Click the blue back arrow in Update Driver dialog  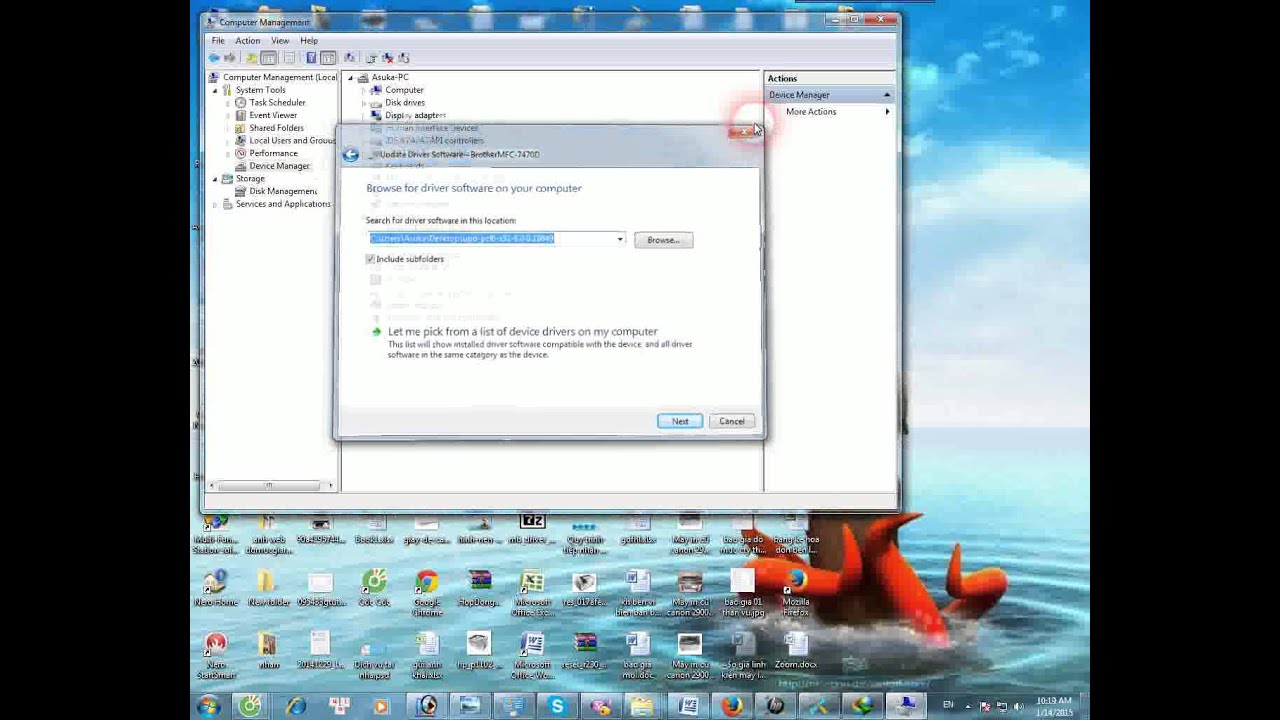click(x=350, y=154)
